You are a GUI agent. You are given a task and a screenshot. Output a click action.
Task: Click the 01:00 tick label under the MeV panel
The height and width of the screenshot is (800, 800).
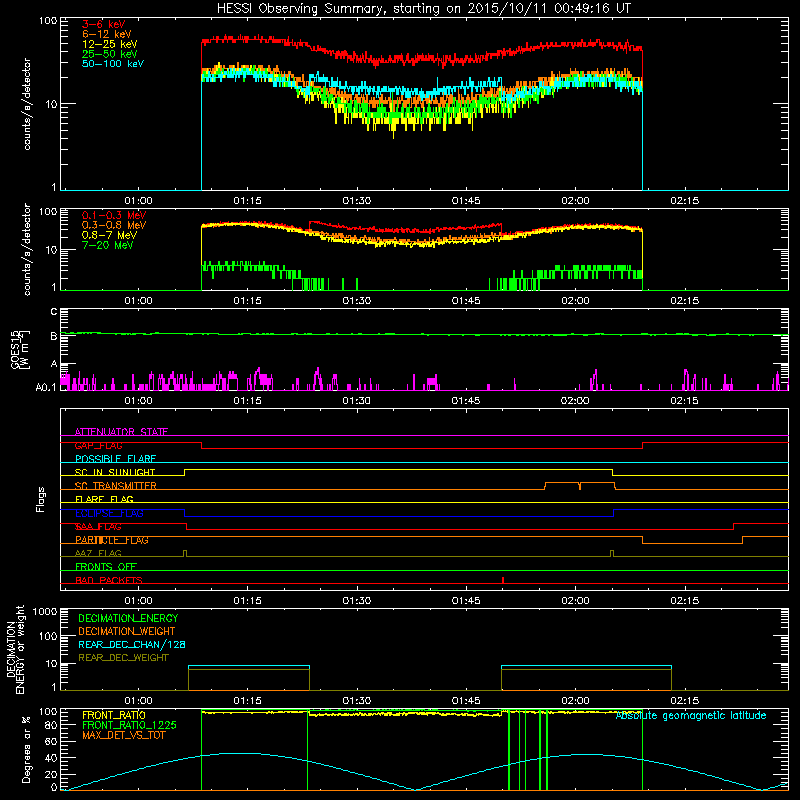click(138, 301)
